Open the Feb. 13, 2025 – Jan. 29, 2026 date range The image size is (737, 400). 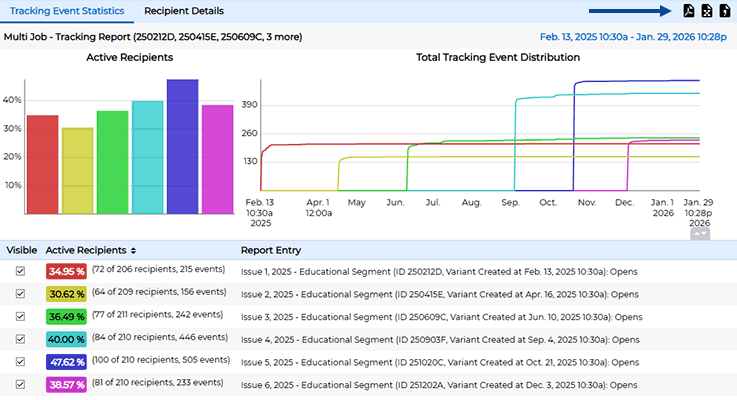(x=633, y=37)
